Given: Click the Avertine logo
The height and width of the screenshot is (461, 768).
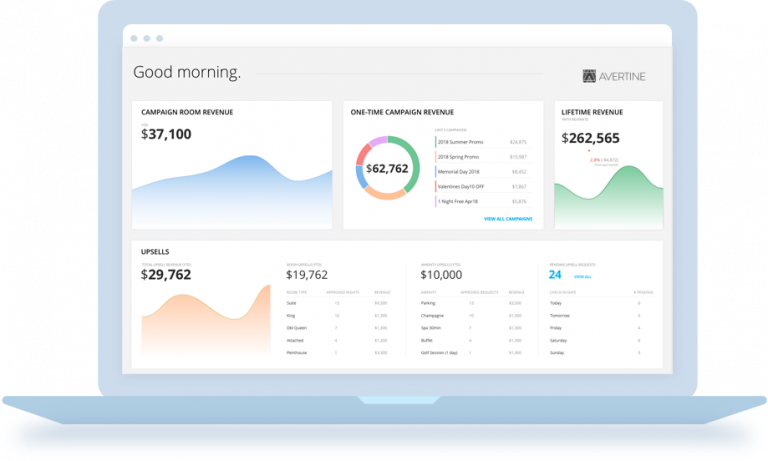Looking at the screenshot, I should 614,75.
